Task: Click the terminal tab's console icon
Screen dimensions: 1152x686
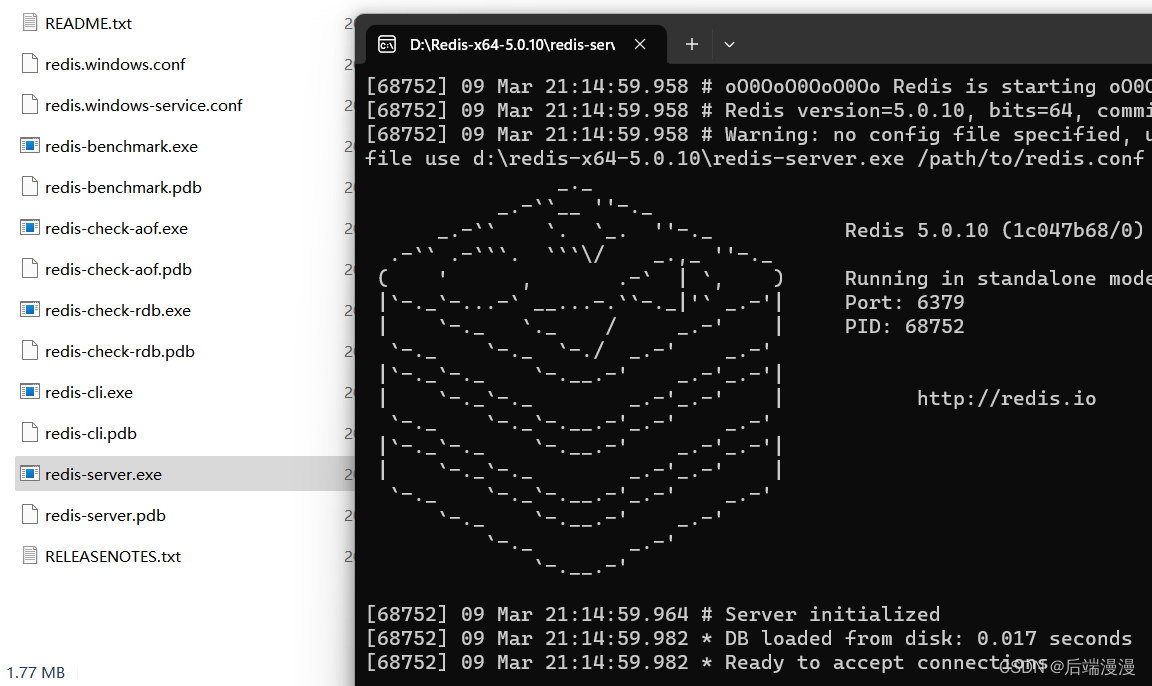Action: pyautogui.click(x=387, y=45)
